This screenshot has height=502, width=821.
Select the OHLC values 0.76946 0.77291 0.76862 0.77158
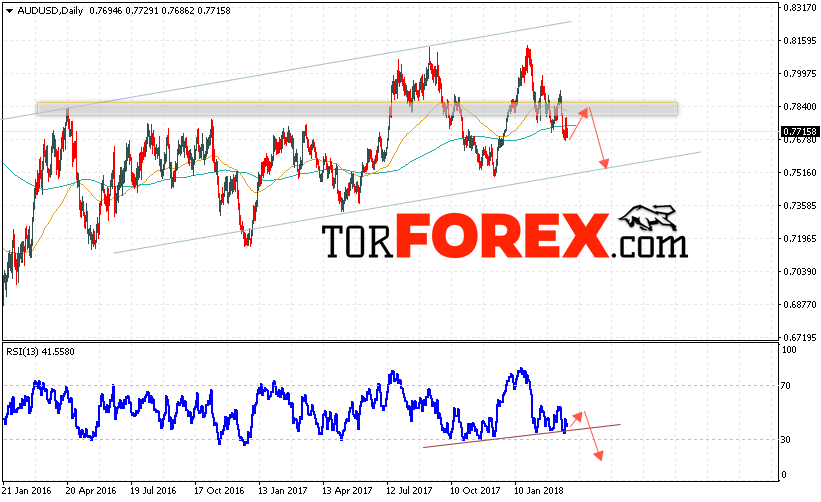pos(160,10)
